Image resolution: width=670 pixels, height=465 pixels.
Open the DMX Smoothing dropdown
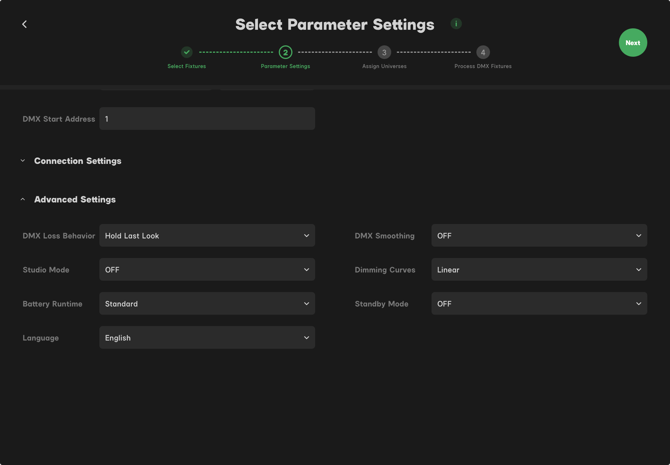pos(539,236)
